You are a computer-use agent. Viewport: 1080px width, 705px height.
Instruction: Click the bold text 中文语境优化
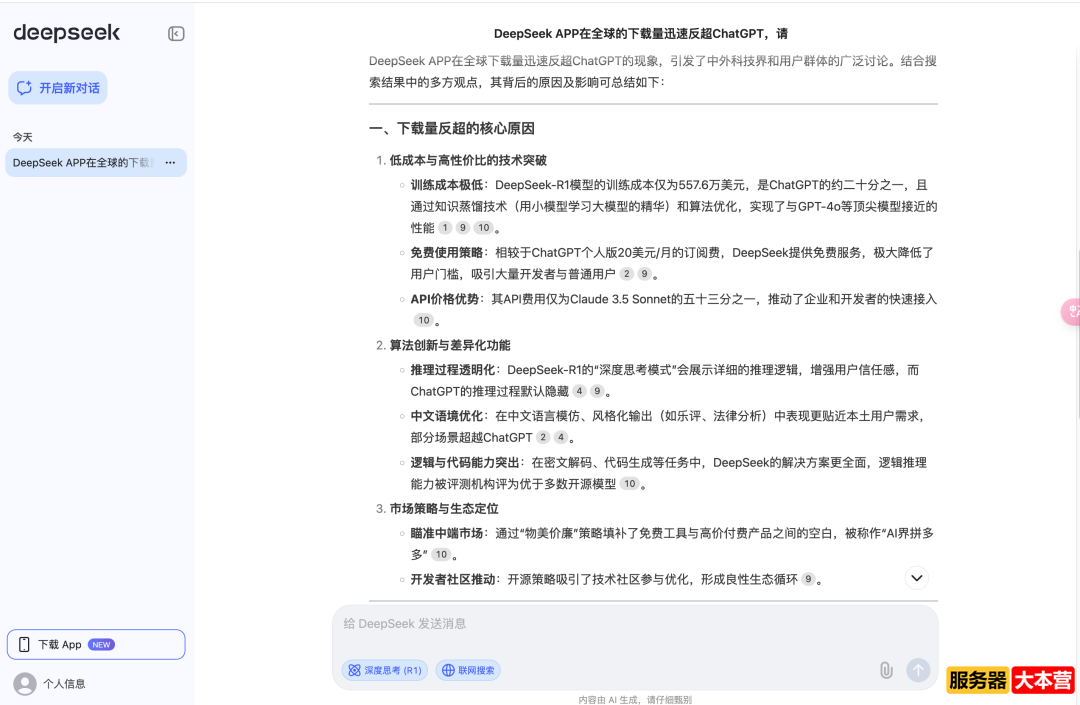coord(447,417)
